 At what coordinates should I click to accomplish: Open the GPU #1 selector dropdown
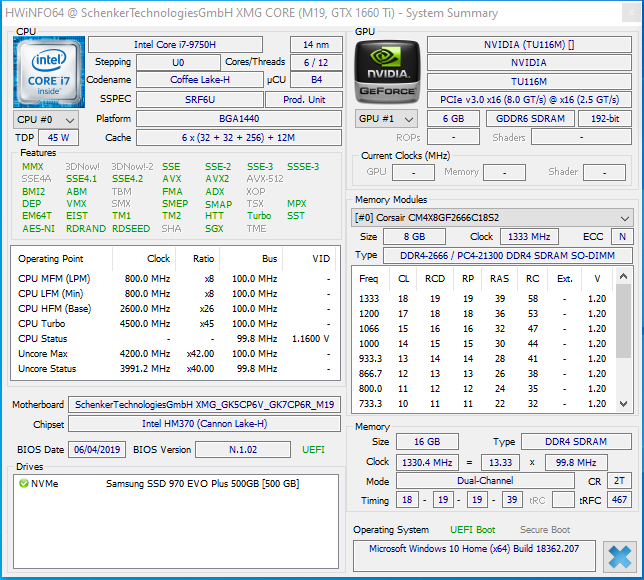click(x=386, y=119)
